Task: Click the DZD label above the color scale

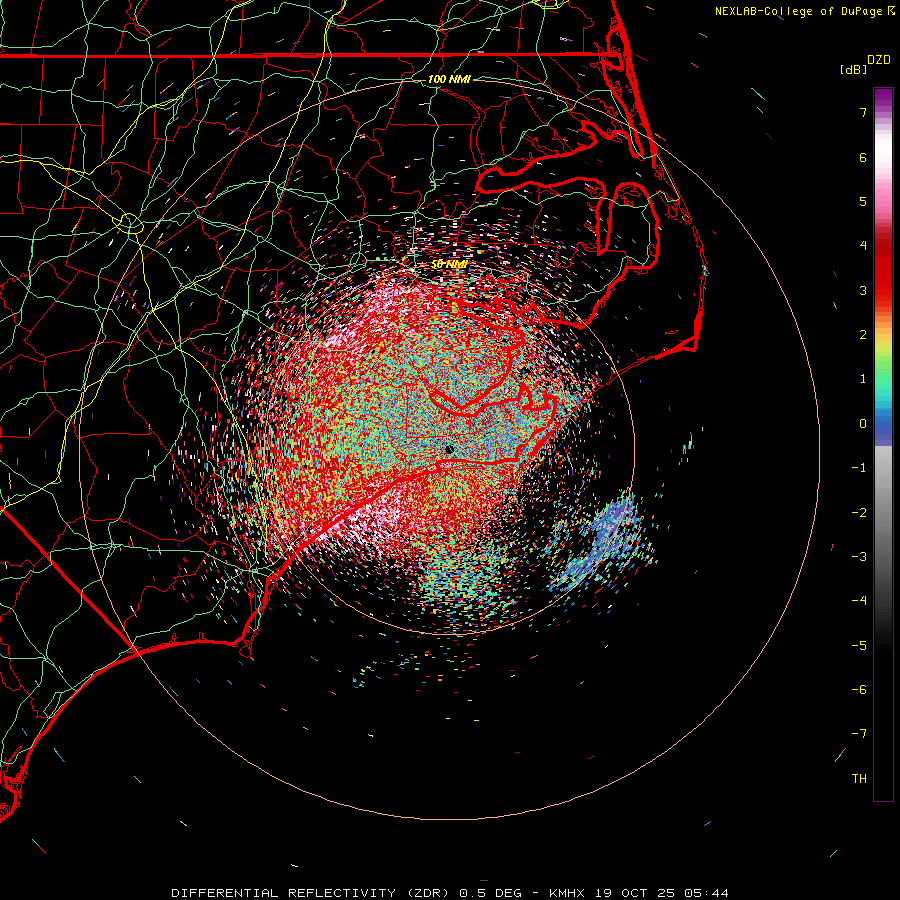Action: (879, 60)
